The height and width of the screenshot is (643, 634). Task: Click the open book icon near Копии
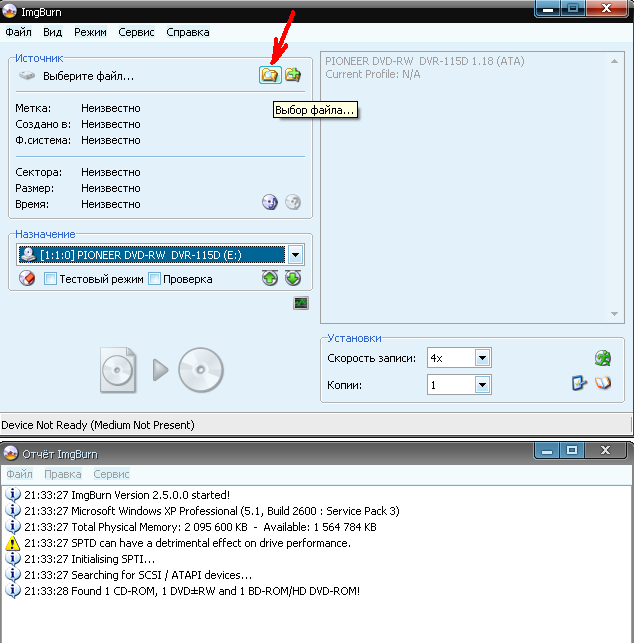point(603,383)
